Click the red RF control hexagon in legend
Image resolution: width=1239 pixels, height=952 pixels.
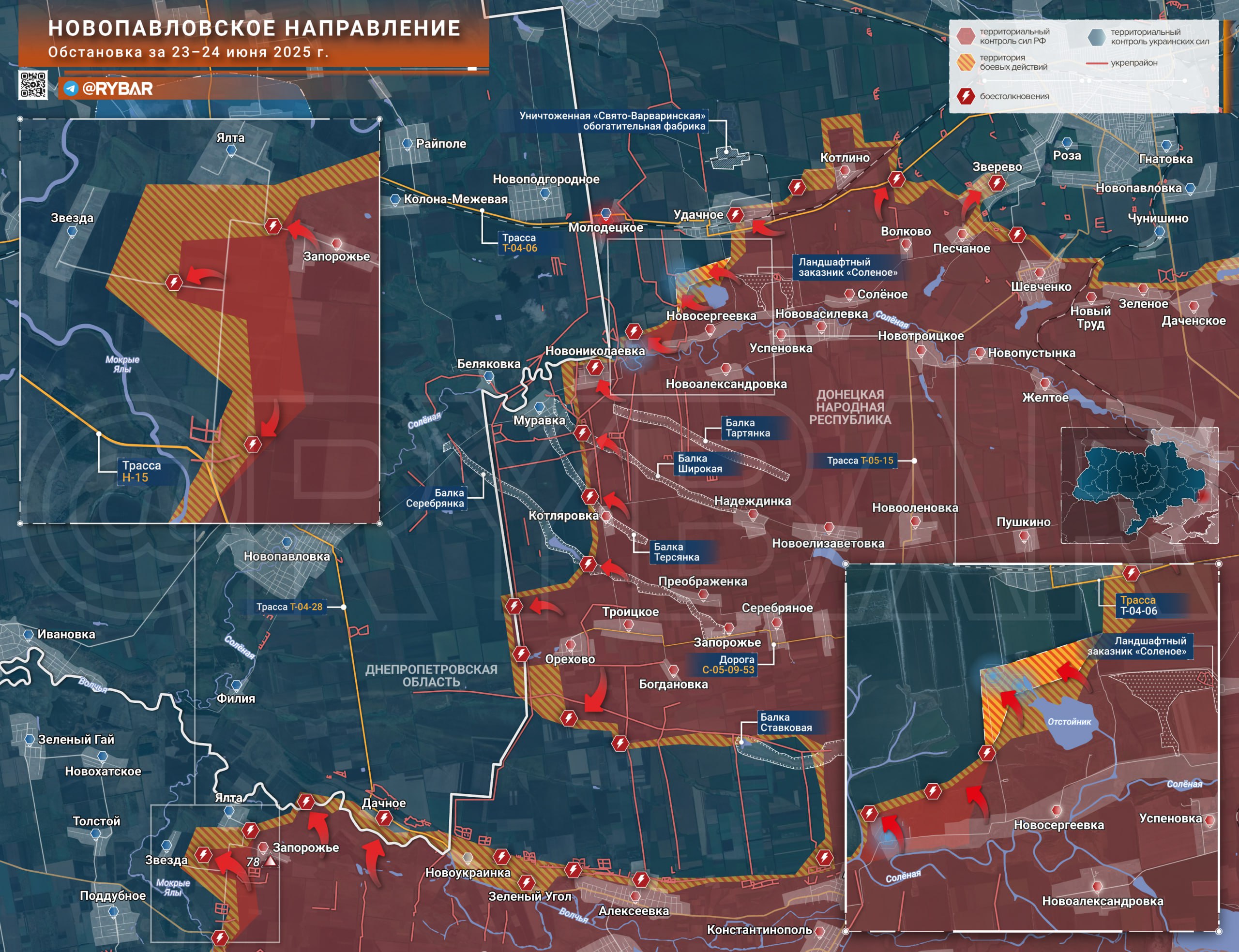(x=966, y=36)
